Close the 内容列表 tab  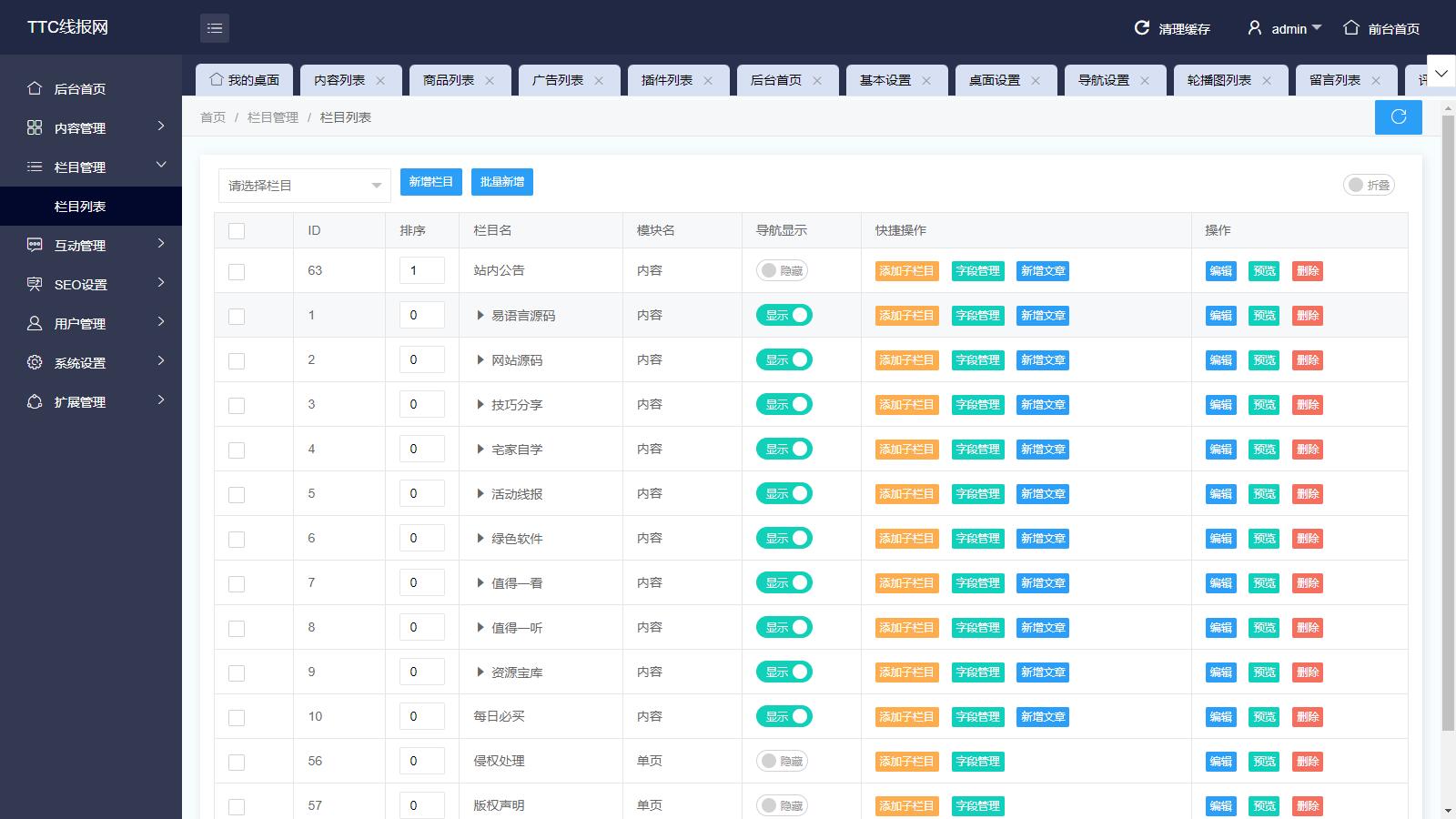(380, 81)
